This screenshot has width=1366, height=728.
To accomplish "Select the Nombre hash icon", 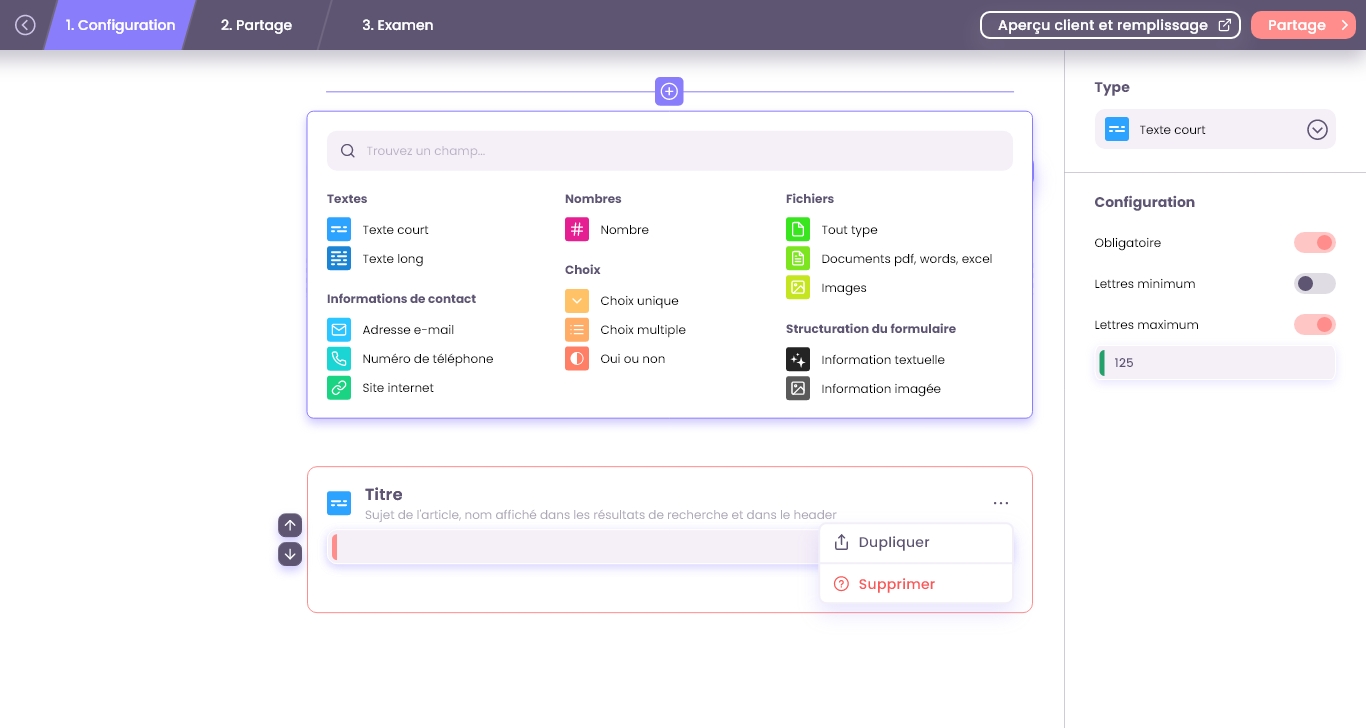I will [577, 230].
